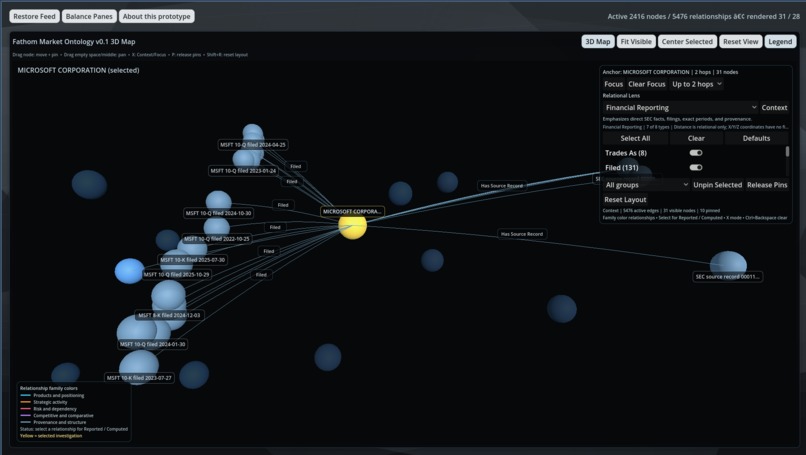
Task: Select the yellow Microsoft Corporation node
Action: coord(353,227)
